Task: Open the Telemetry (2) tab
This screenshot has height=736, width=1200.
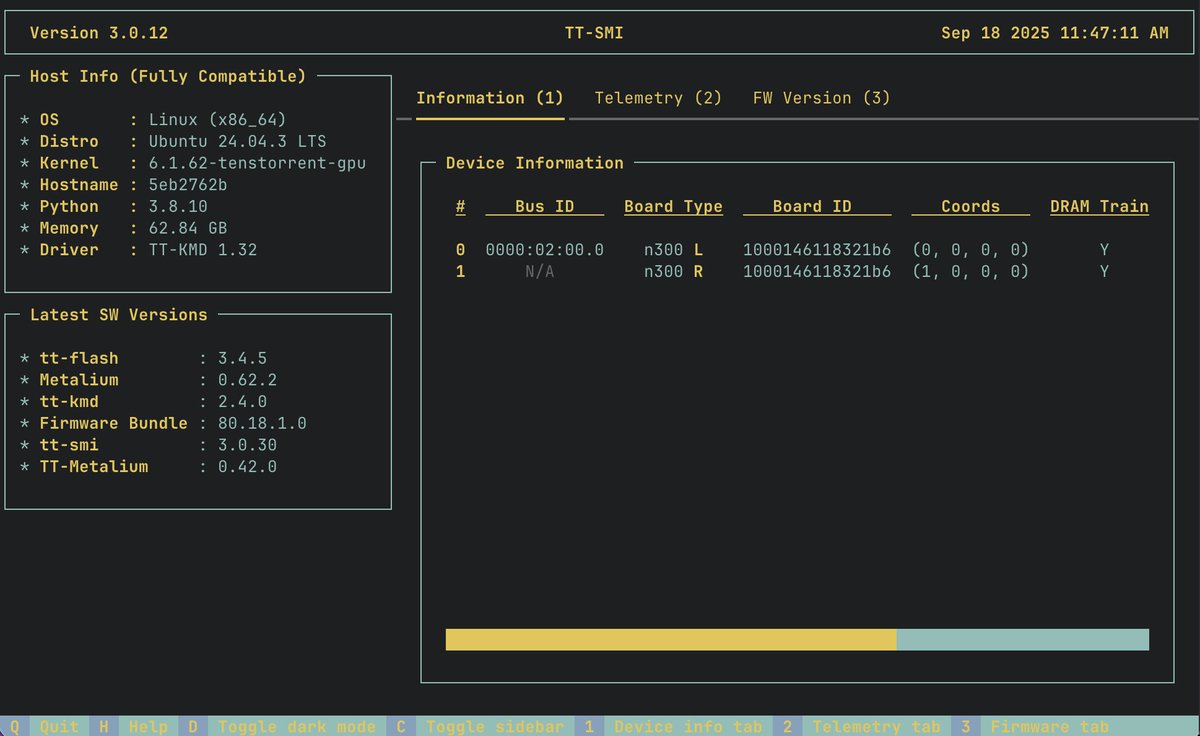Action: coord(658,98)
